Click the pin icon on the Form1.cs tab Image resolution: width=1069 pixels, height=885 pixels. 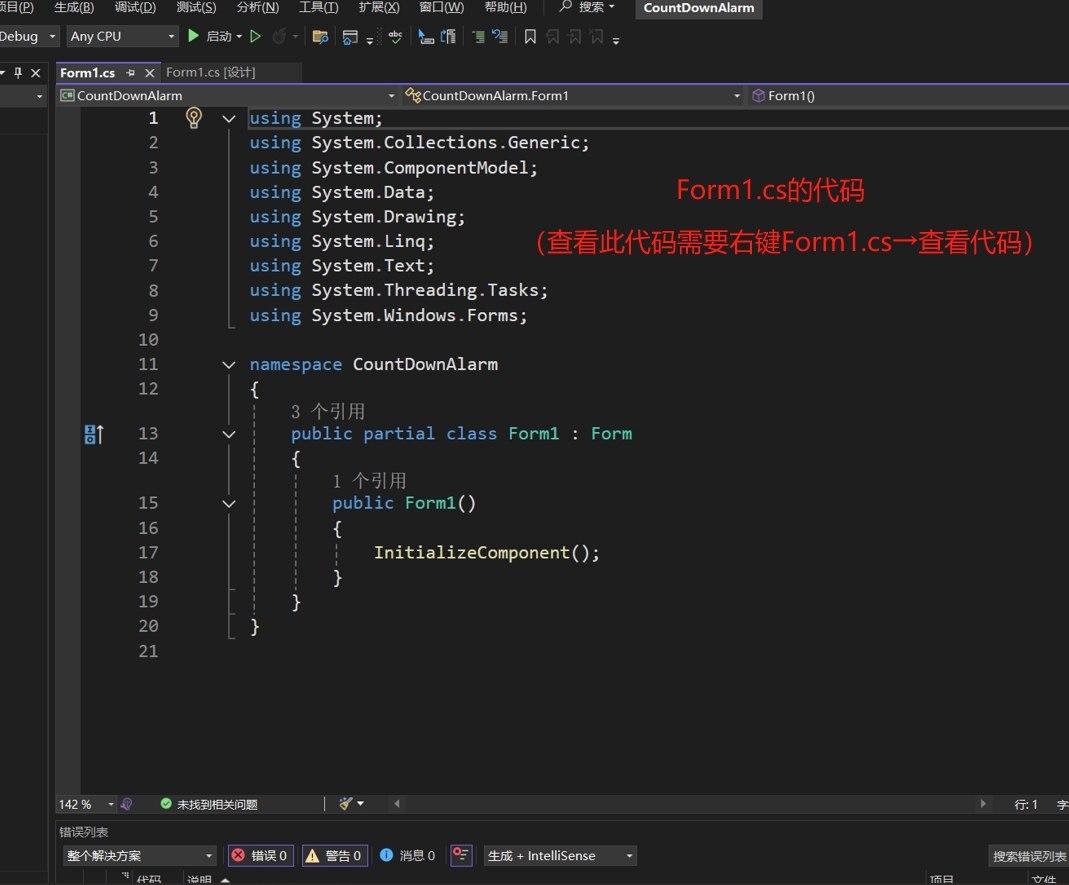(x=131, y=73)
